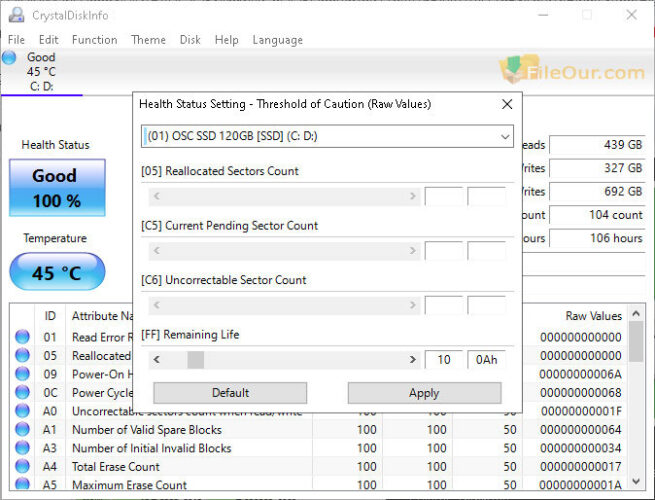Click the Uncorrectable Sector Count slider track
Screen dimensions: 655x500
tap(284, 305)
